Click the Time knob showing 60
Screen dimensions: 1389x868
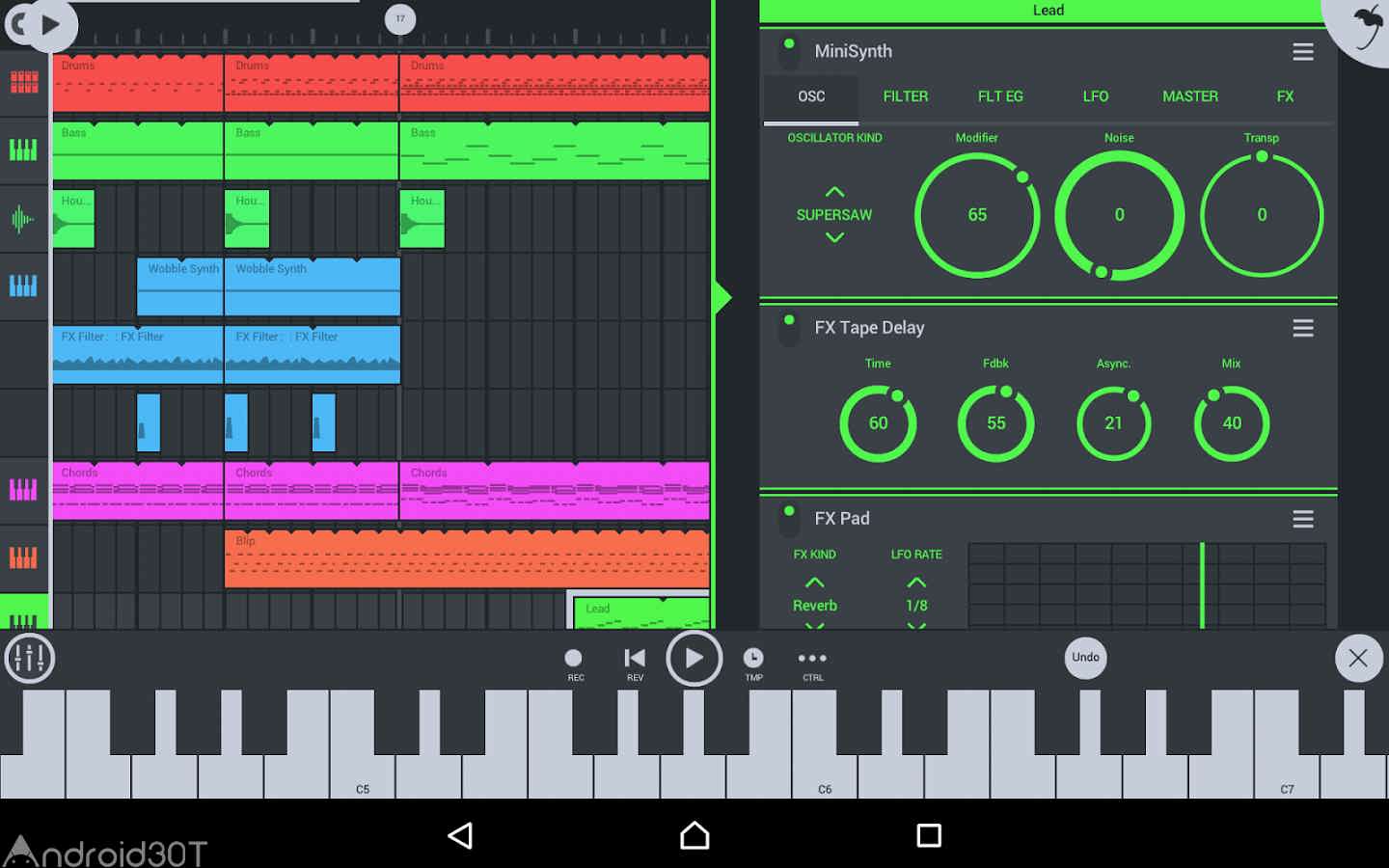tap(878, 423)
